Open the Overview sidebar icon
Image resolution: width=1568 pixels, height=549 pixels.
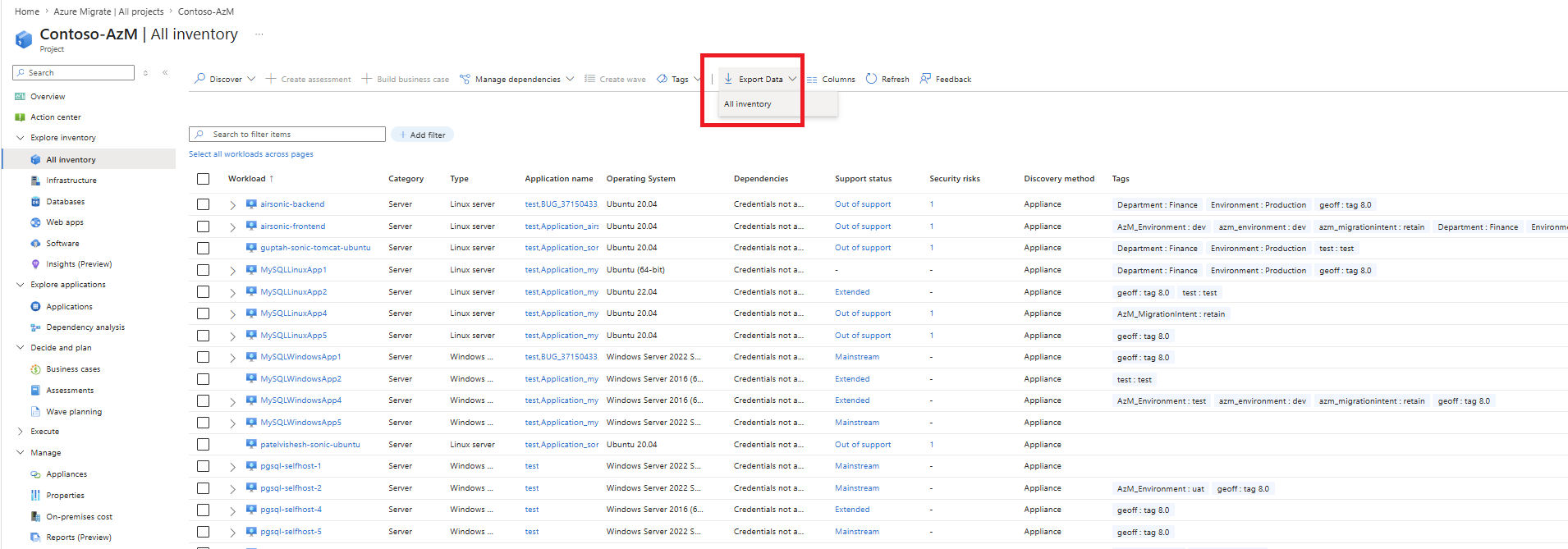pyautogui.click(x=20, y=97)
